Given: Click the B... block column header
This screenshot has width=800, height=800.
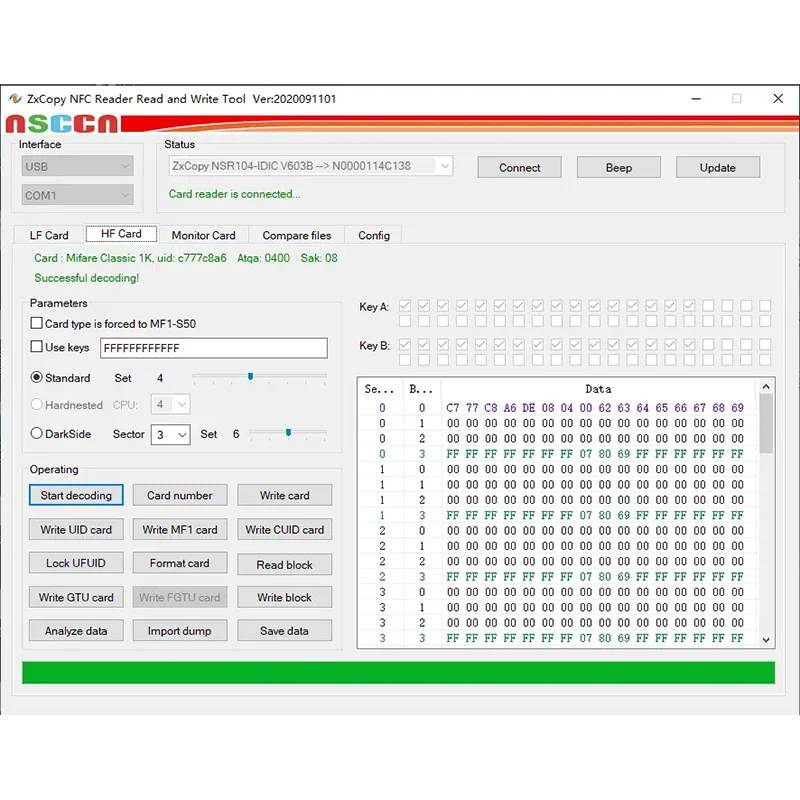Looking at the screenshot, I should coord(421,389).
